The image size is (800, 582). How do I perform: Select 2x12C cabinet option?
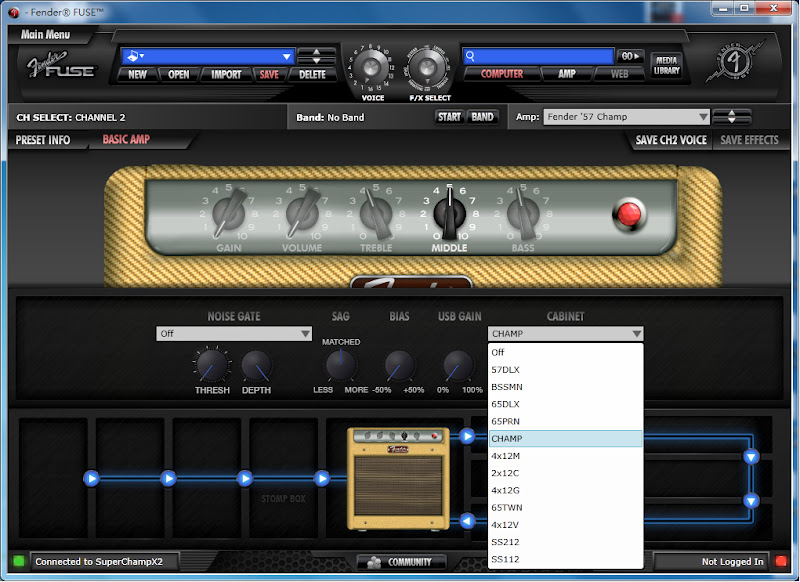(565, 473)
